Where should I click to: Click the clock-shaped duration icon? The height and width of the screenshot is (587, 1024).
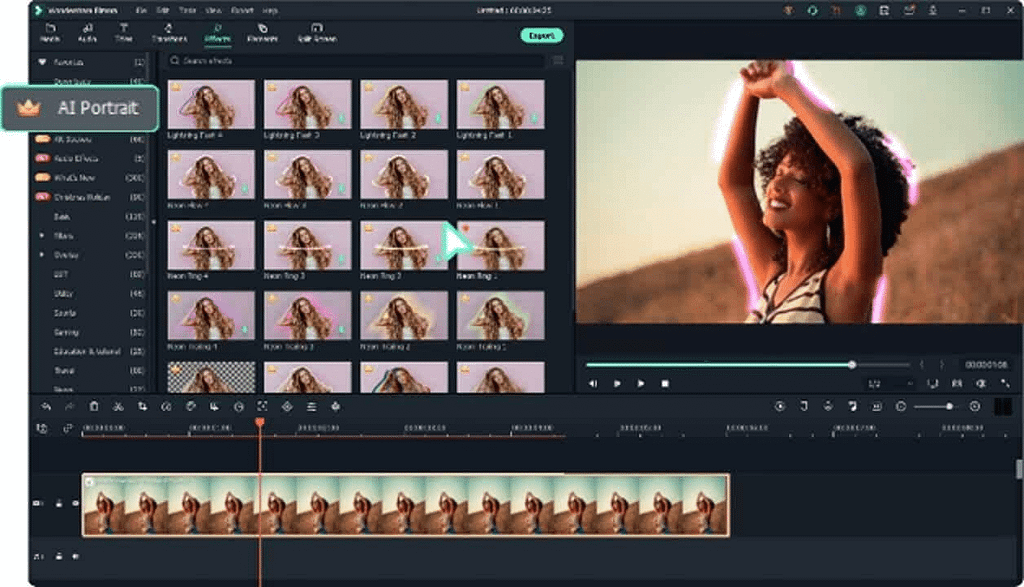(x=239, y=407)
